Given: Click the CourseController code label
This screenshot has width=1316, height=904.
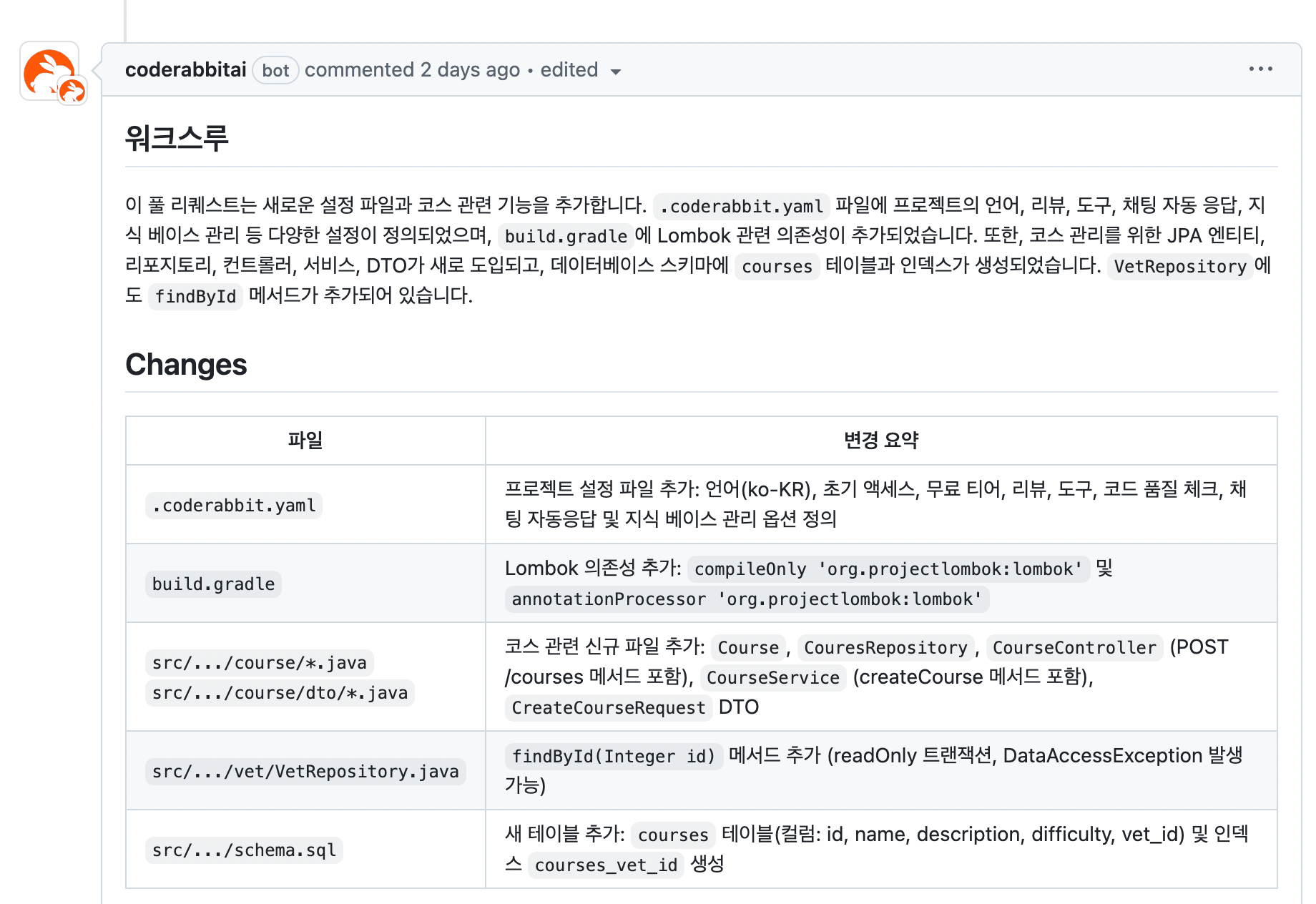Looking at the screenshot, I should pyautogui.click(x=1074, y=648).
